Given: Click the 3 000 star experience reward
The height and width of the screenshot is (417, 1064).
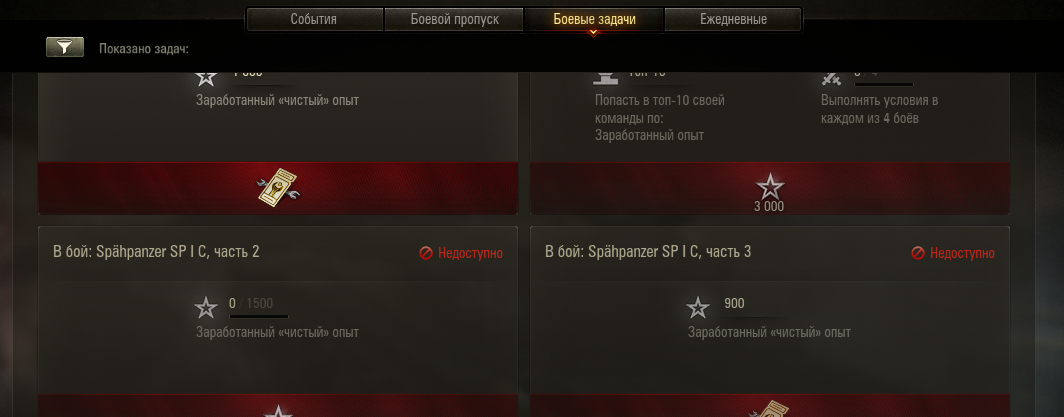Looking at the screenshot, I should click(x=770, y=193).
